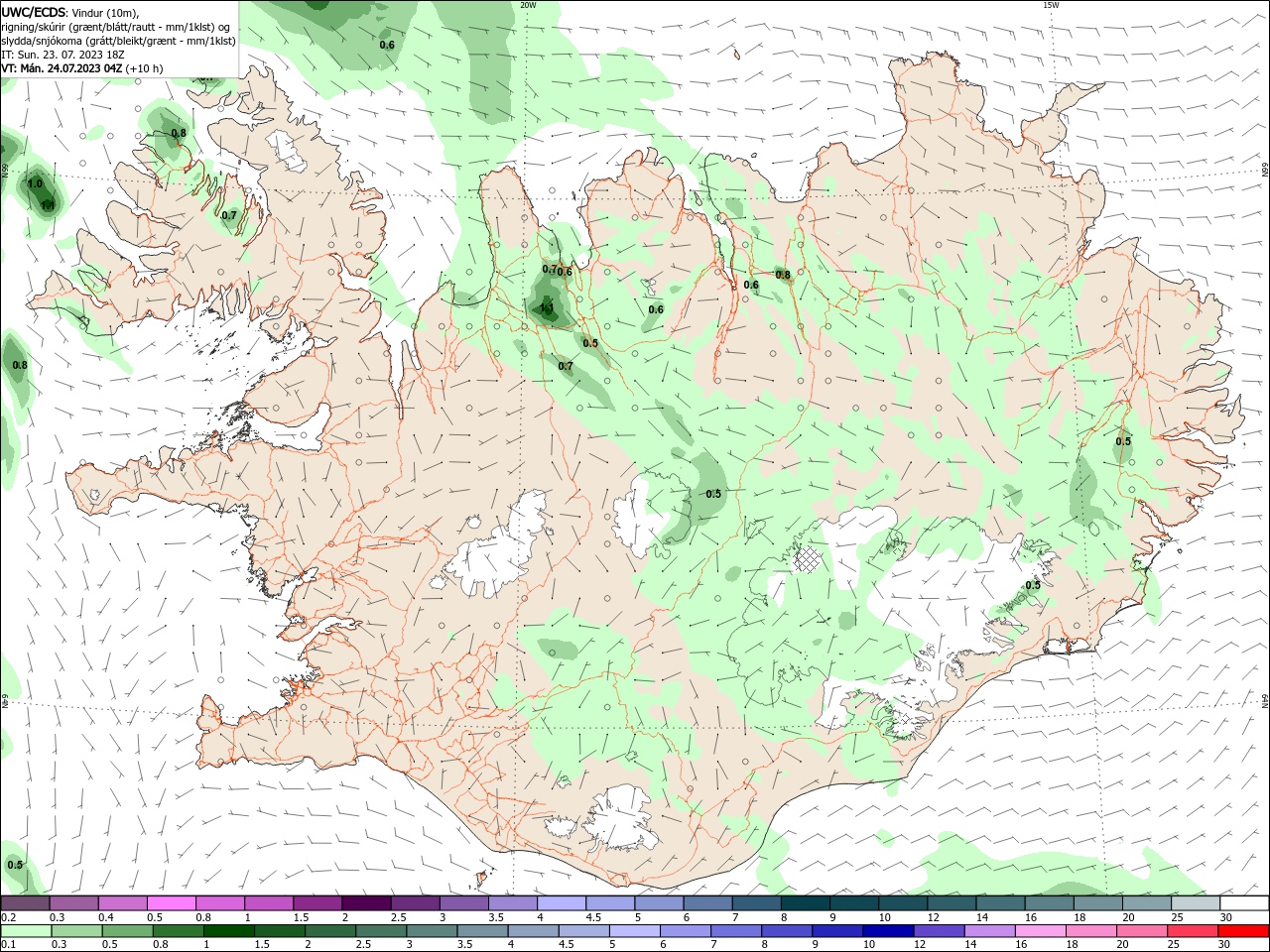Click the 0.2 tick label on snow scale
This screenshot has height=952, width=1270.
coord(9,917)
